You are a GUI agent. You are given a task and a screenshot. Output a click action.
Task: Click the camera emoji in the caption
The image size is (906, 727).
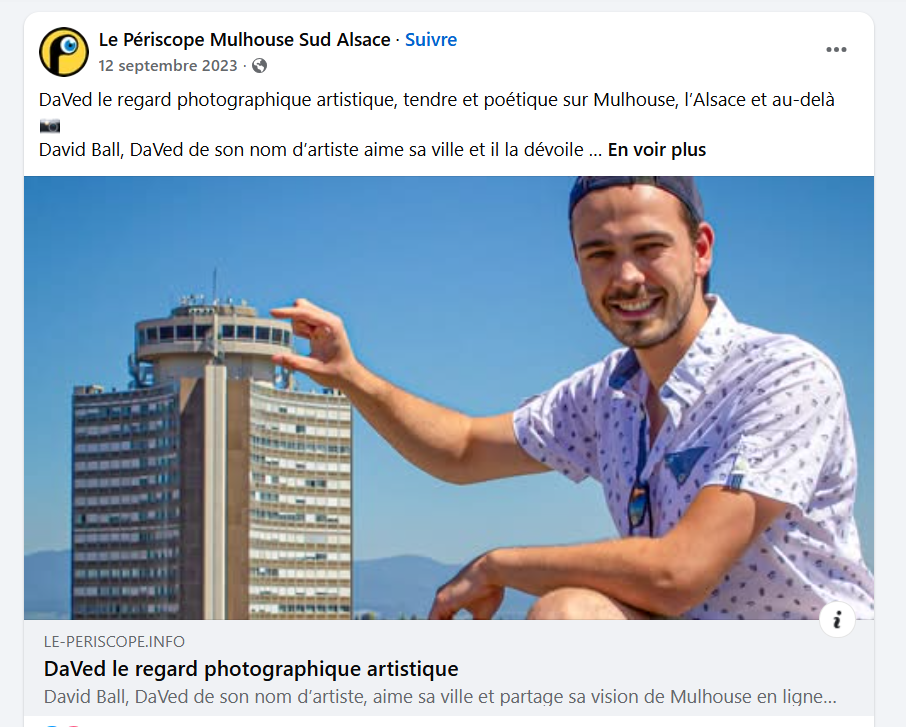coord(50,125)
